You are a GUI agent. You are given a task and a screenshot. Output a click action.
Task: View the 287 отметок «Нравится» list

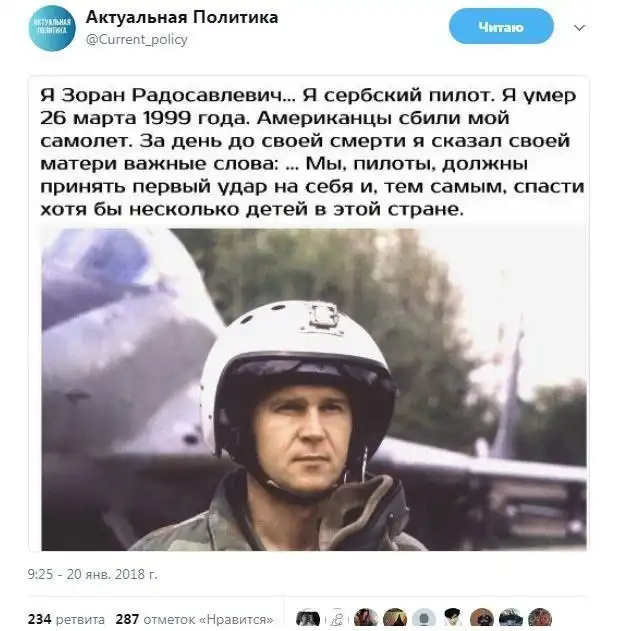194,619
